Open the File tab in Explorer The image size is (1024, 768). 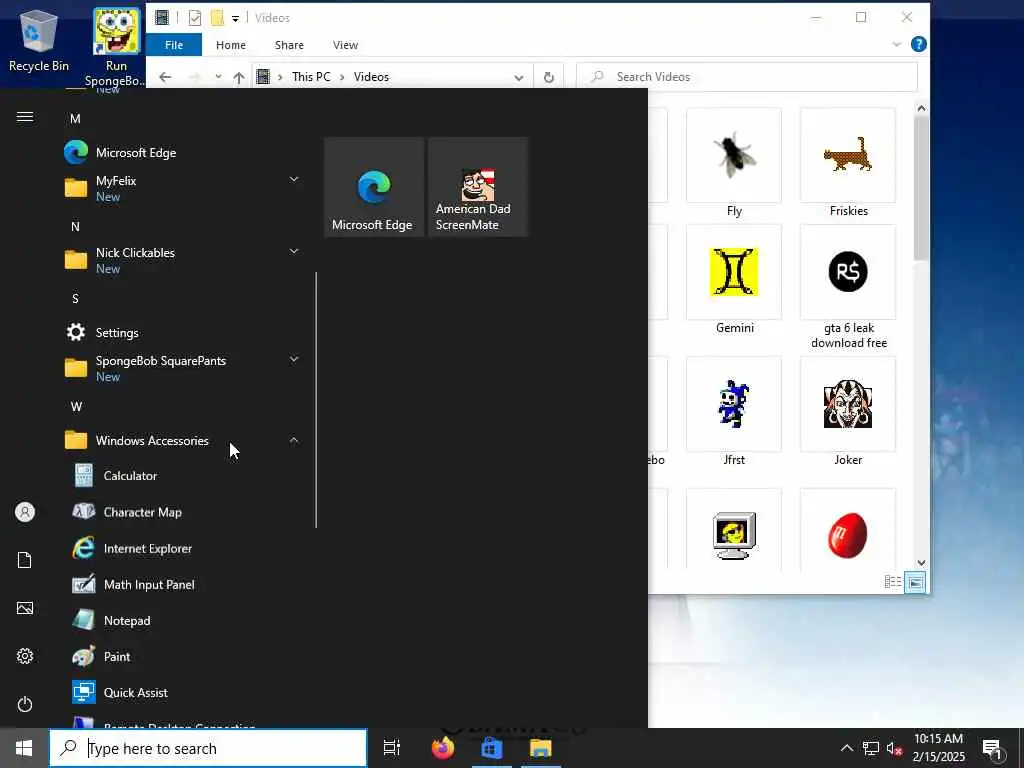click(174, 45)
